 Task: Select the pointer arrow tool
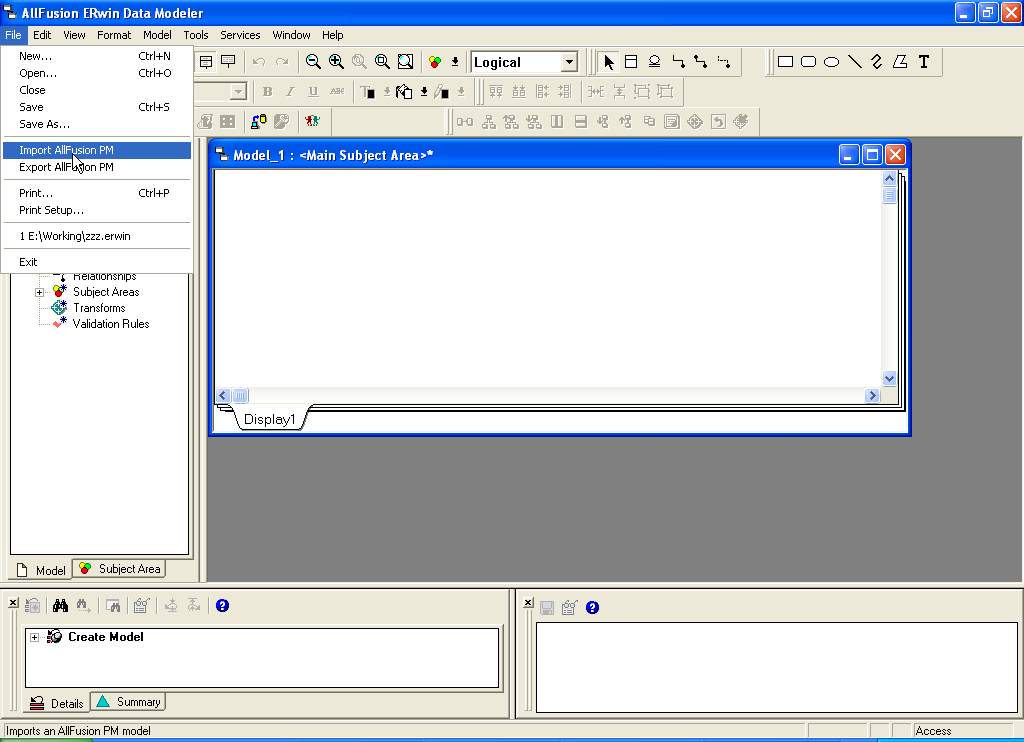point(609,62)
